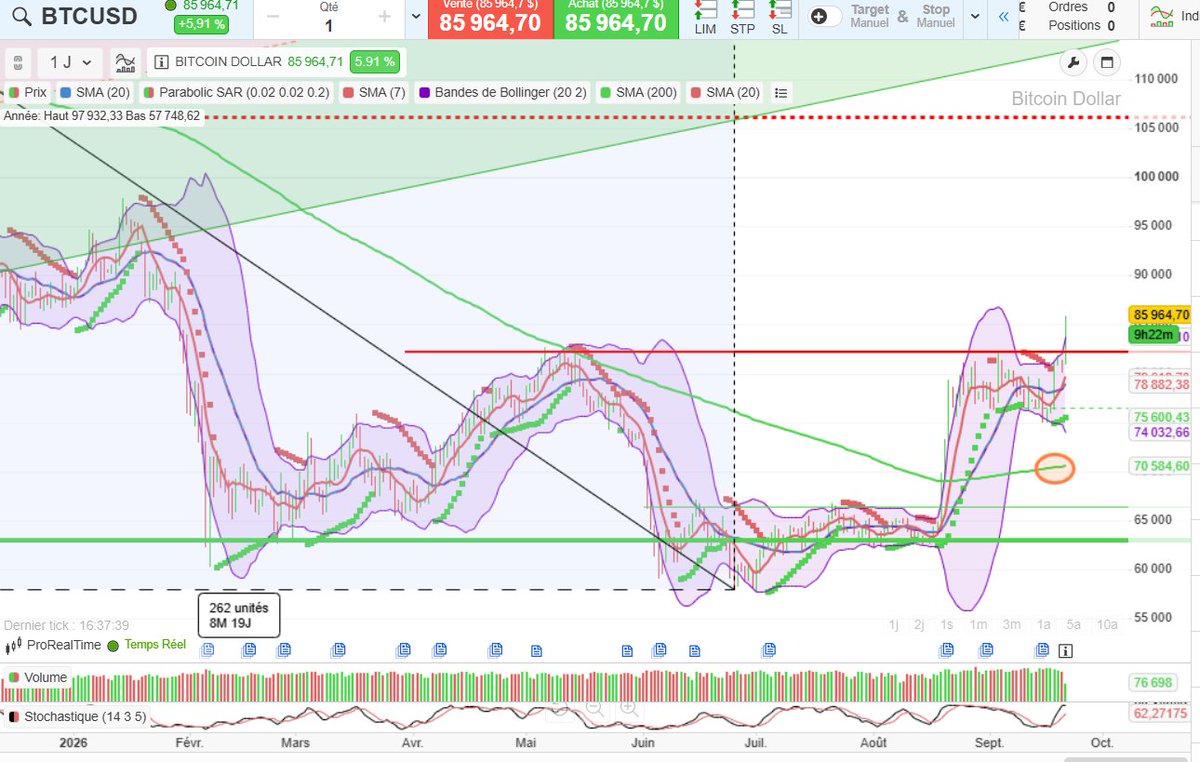Image resolution: width=1200 pixels, height=762 pixels.
Task: Open the 1 J timeframe dropdown
Action: point(70,62)
